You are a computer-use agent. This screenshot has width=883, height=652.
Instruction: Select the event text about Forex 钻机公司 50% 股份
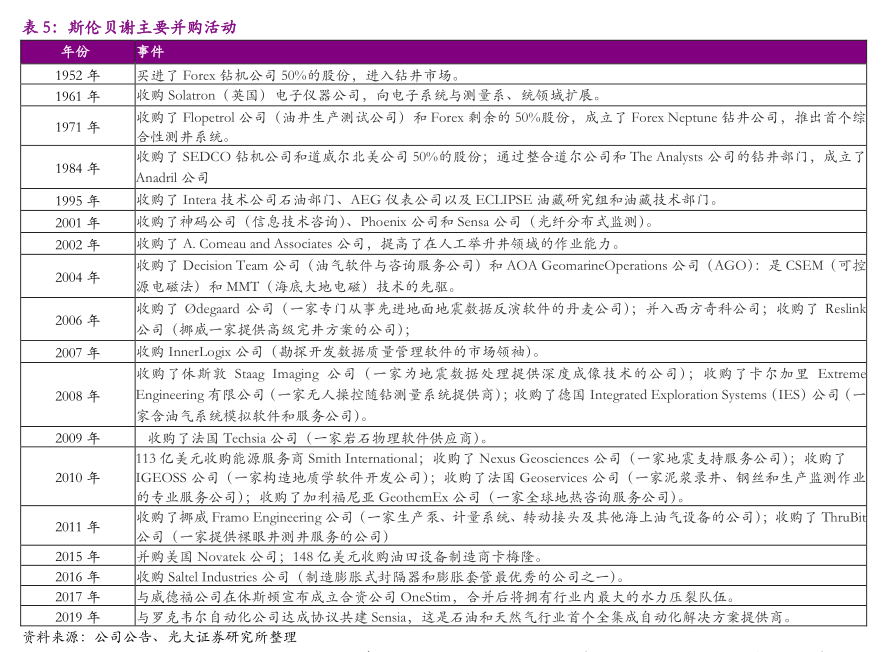pos(299,75)
